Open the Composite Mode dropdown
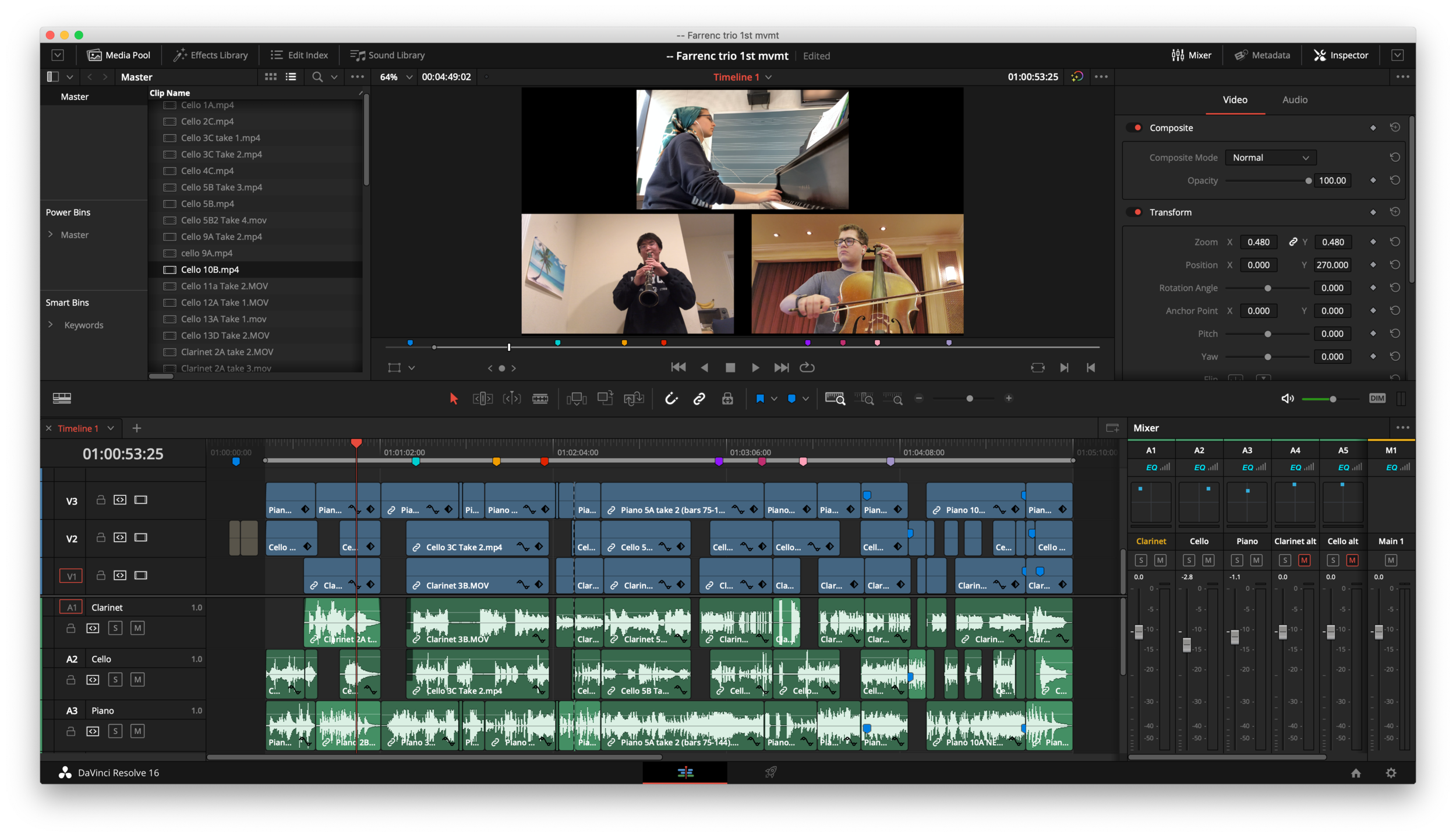 1270,157
